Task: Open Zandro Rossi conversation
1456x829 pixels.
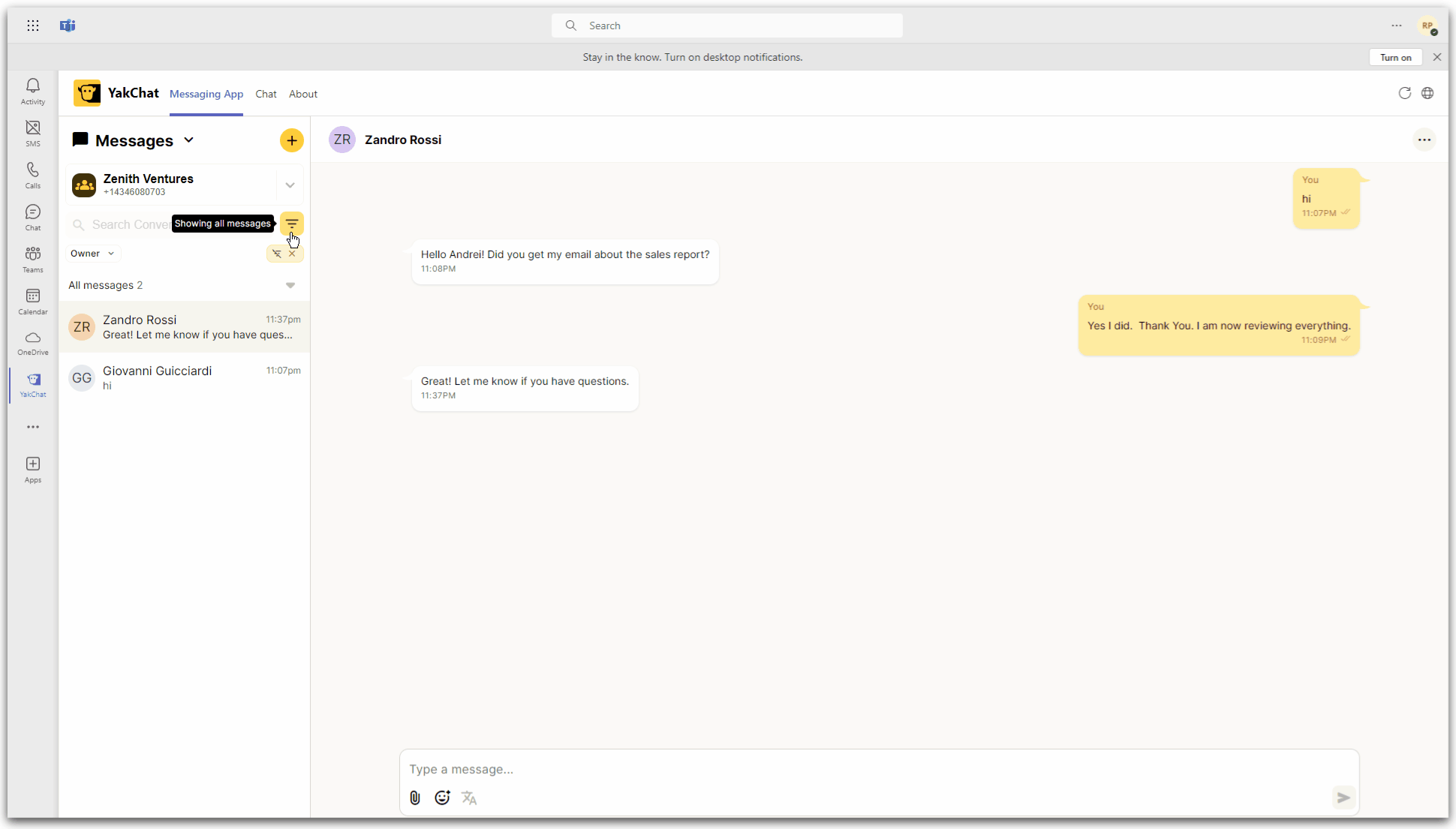Action: click(x=185, y=327)
